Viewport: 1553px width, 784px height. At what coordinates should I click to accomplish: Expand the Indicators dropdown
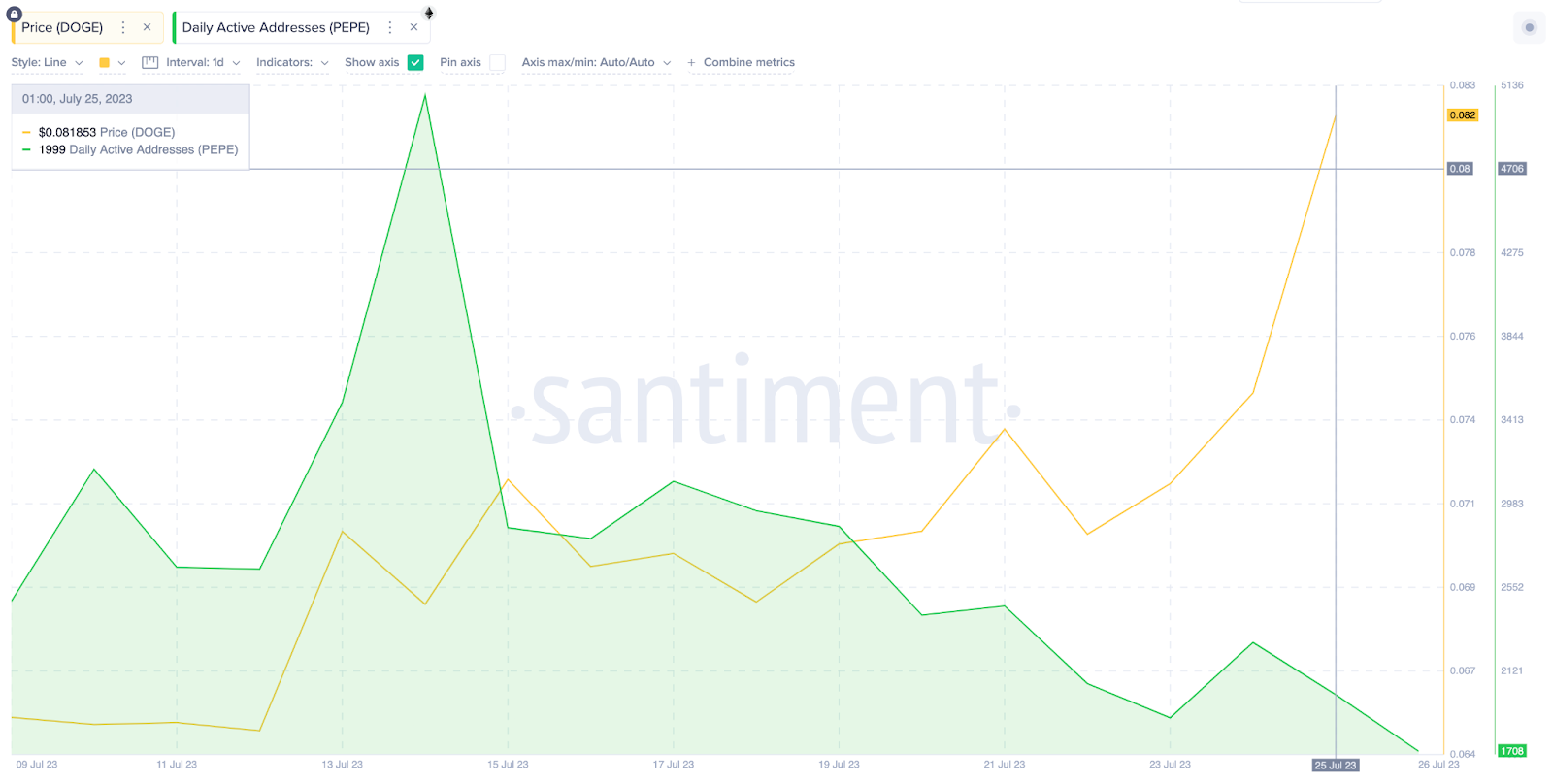(x=292, y=62)
